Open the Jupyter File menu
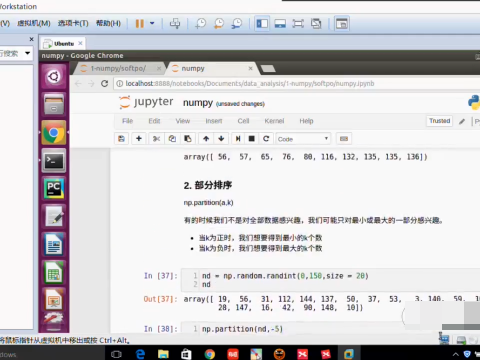This screenshot has height=360, width=480. (127, 121)
